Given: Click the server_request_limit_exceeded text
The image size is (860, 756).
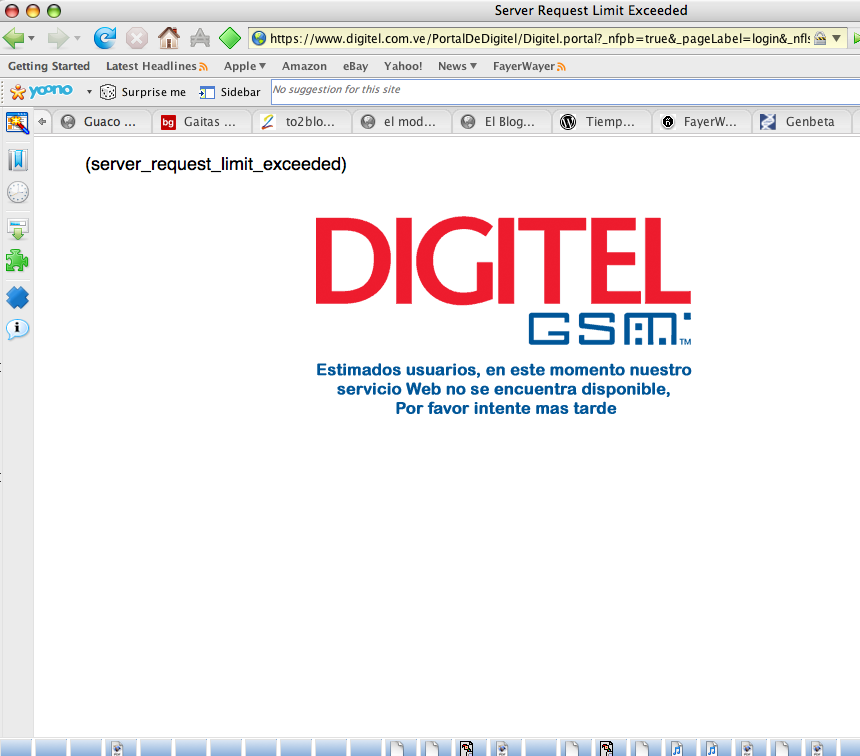Looking at the screenshot, I should tap(216, 164).
